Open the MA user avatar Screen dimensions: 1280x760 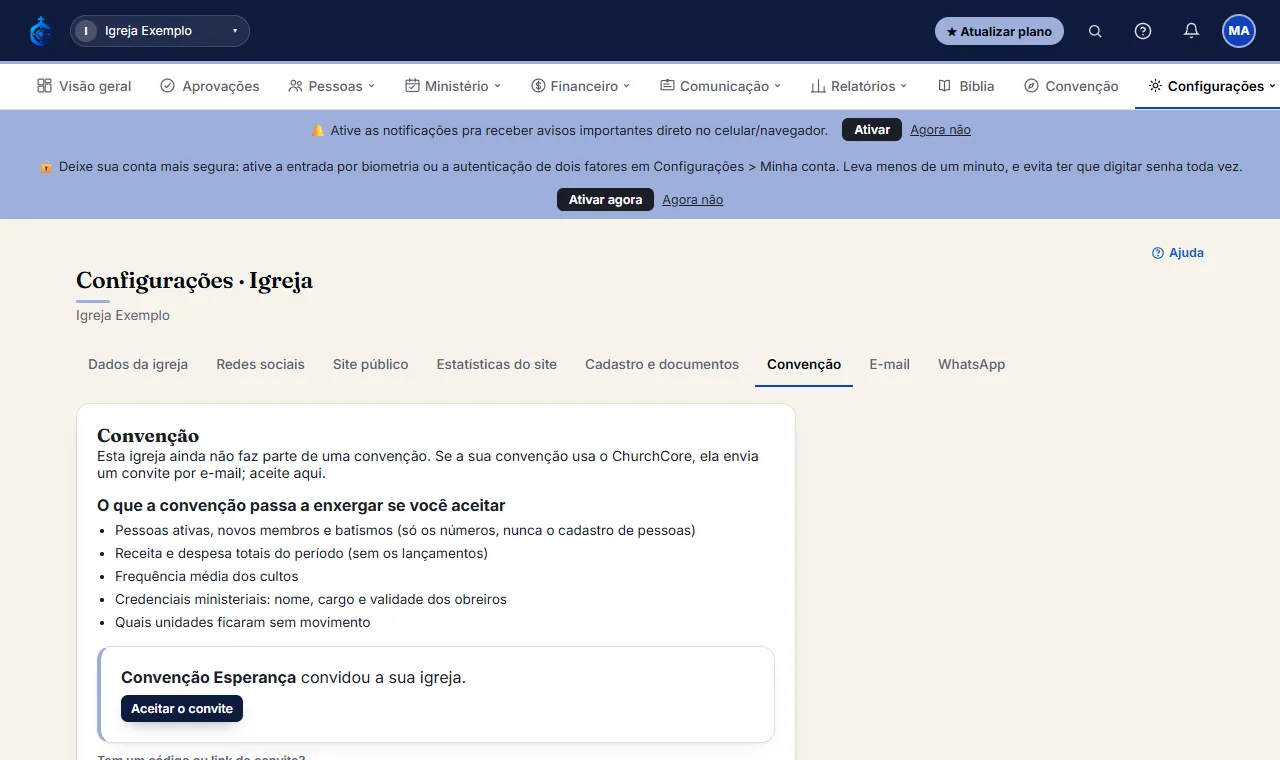1239,31
